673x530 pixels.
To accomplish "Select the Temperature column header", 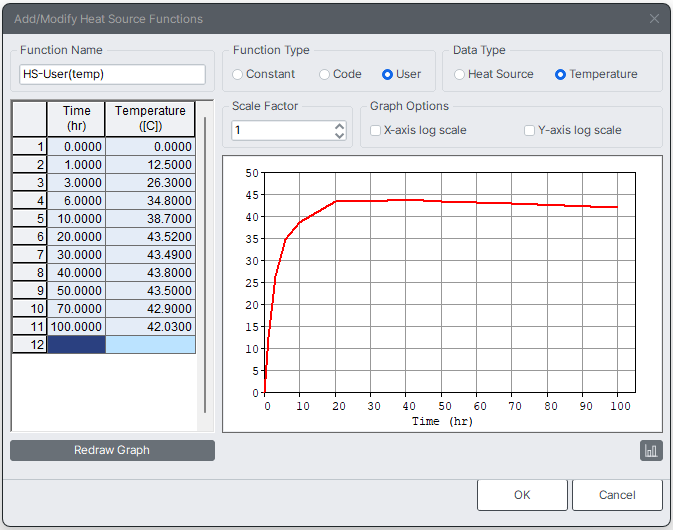I will (x=150, y=119).
